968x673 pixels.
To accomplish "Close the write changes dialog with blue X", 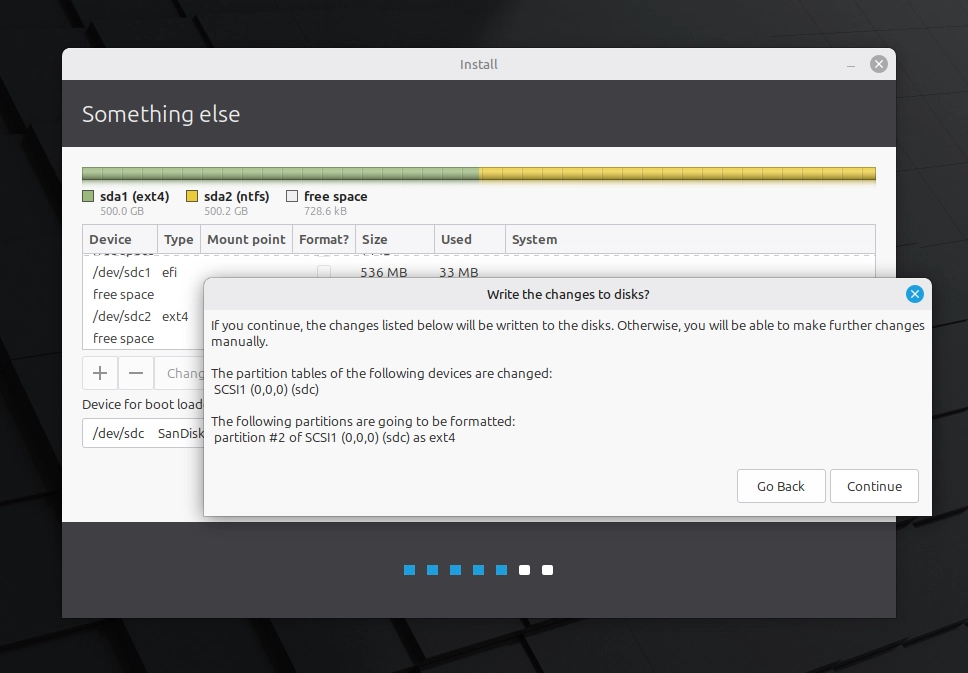I will pos(914,294).
